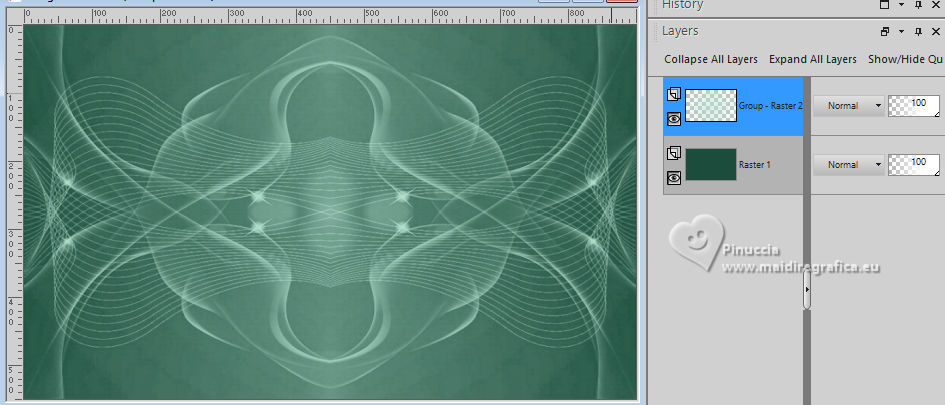Image resolution: width=945 pixels, height=405 pixels.
Task: Maximize the History palette
Action: point(885,5)
